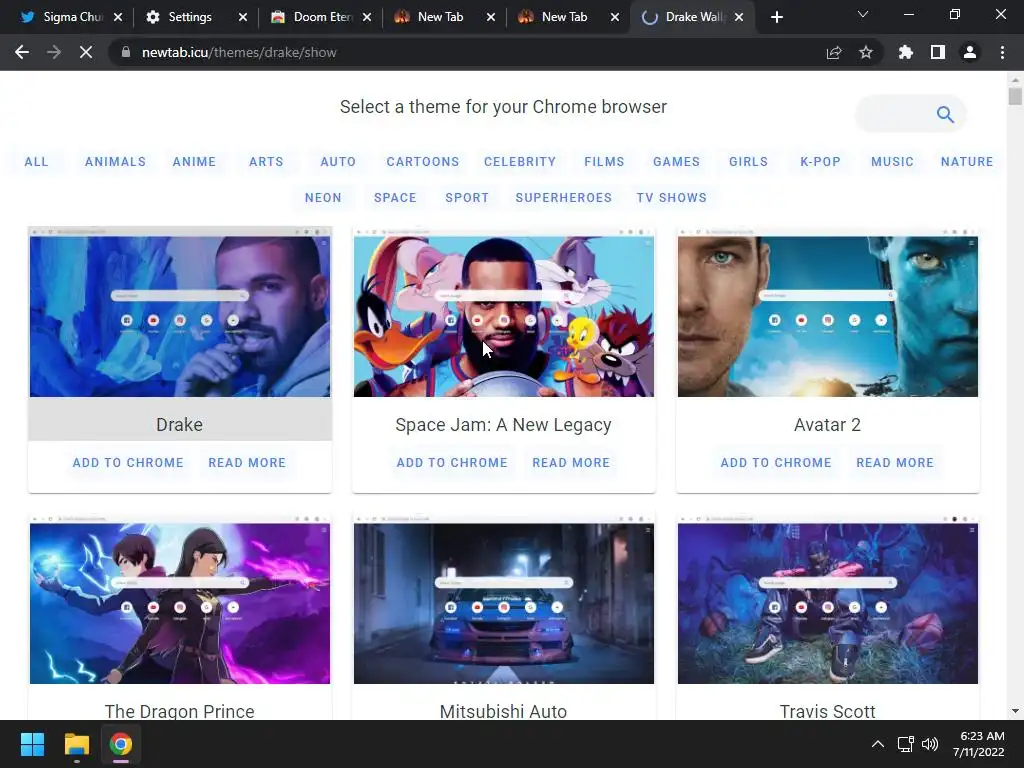
Task: Open the volume tray icon
Action: pyautogui.click(x=930, y=744)
